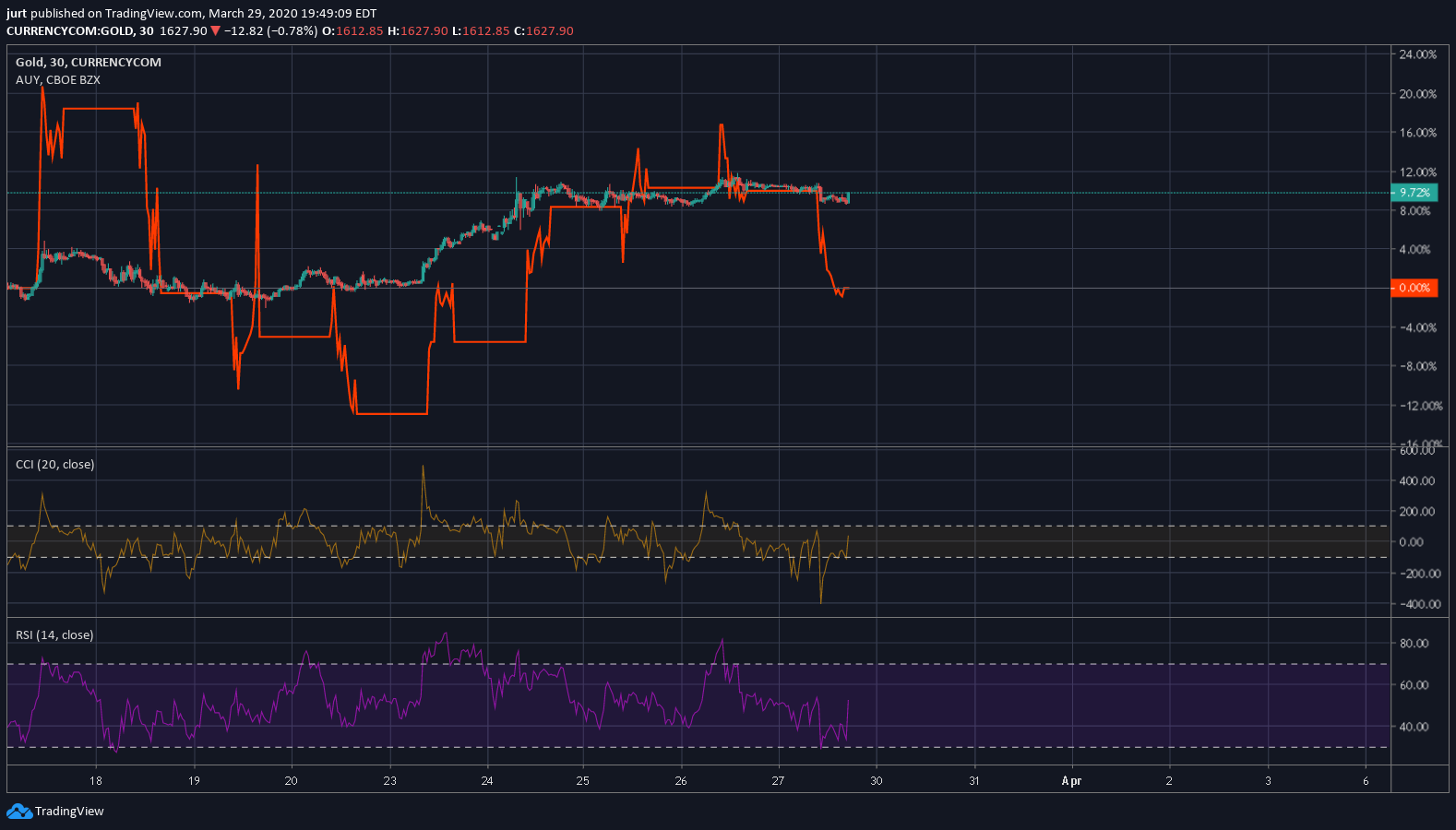1456x830 pixels.
Task: Open the TradingView wordmark link
Action: point(69,812)
